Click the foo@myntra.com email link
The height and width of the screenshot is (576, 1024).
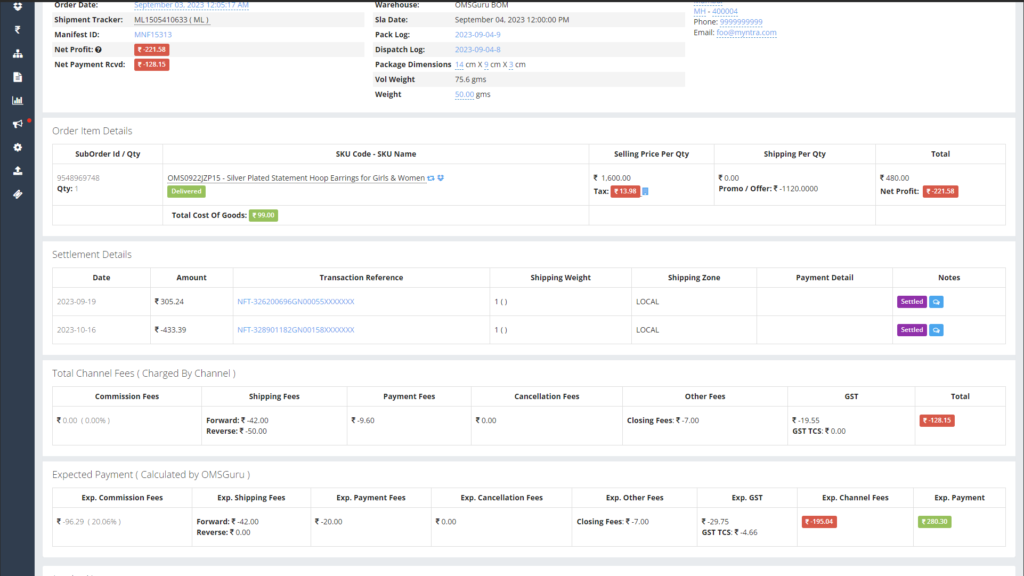click(746, 33)
